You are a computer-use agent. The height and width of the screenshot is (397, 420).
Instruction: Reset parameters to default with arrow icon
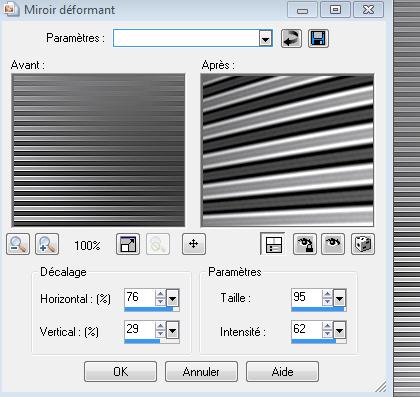pyautogui.click(x=291, y=38)
